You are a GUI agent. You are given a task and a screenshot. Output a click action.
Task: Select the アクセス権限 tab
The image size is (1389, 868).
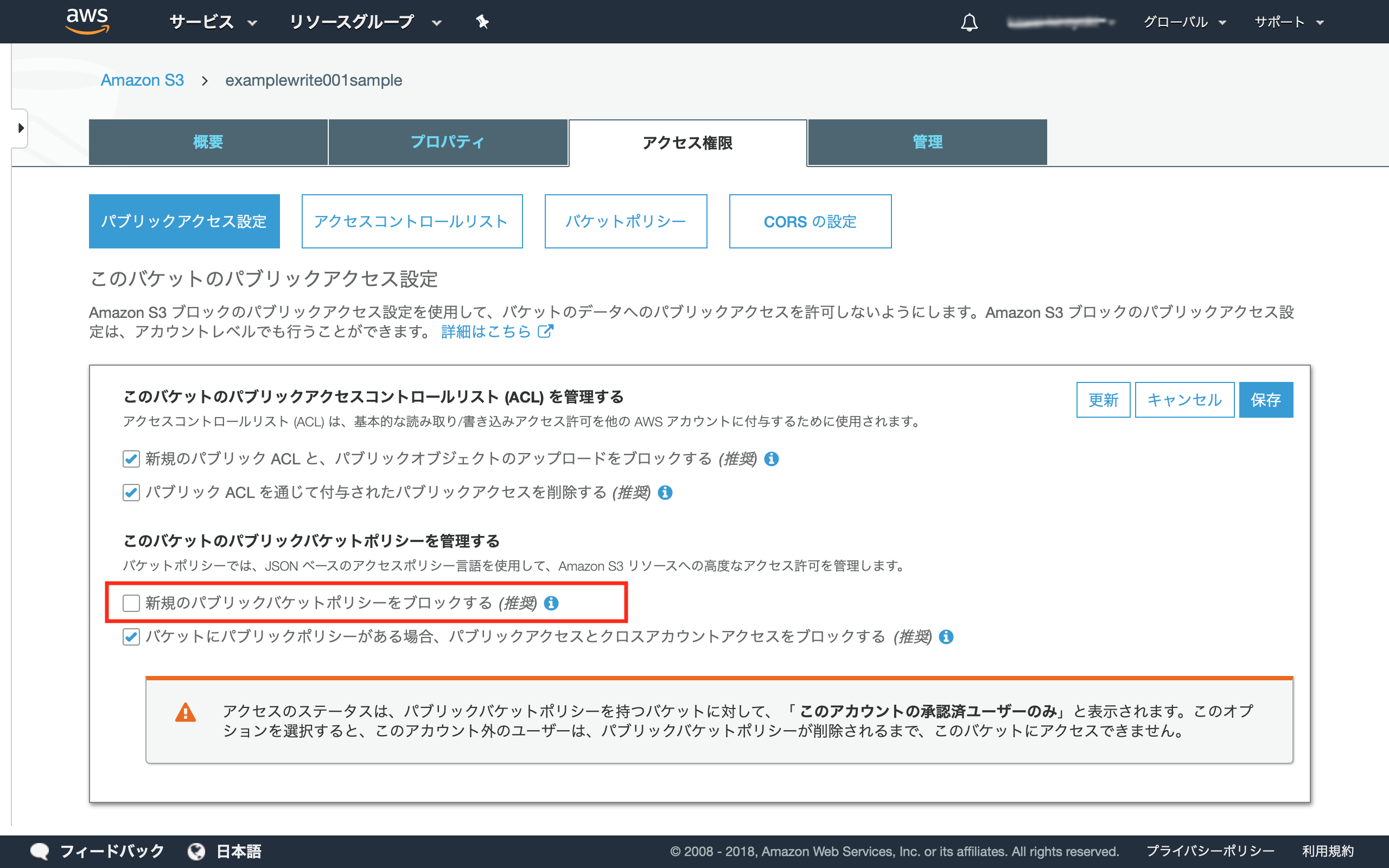(x=687, y=143)
